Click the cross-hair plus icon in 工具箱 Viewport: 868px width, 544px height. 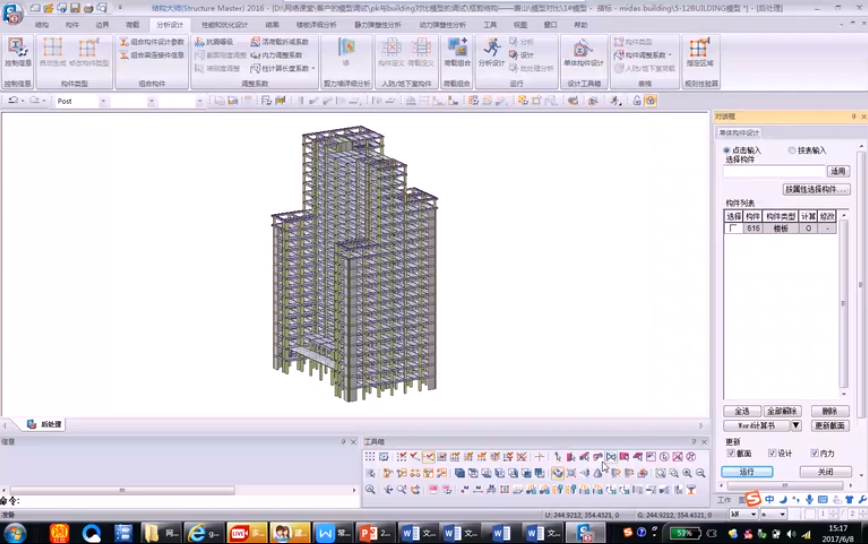click(x=539, y=457)
